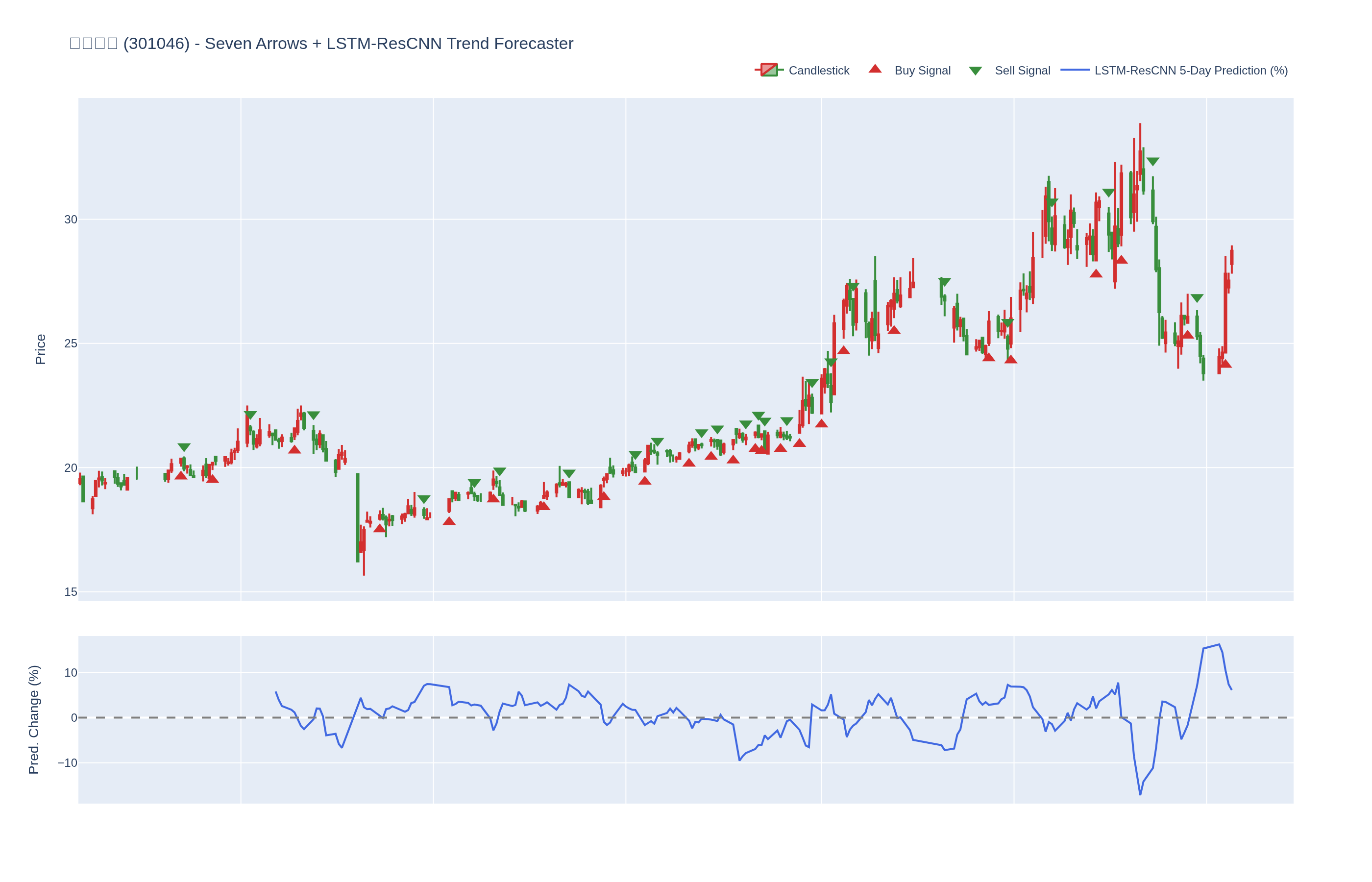Click the 30 tick label on the price axis
This screenshot has width=1372, height=882.
71,220
